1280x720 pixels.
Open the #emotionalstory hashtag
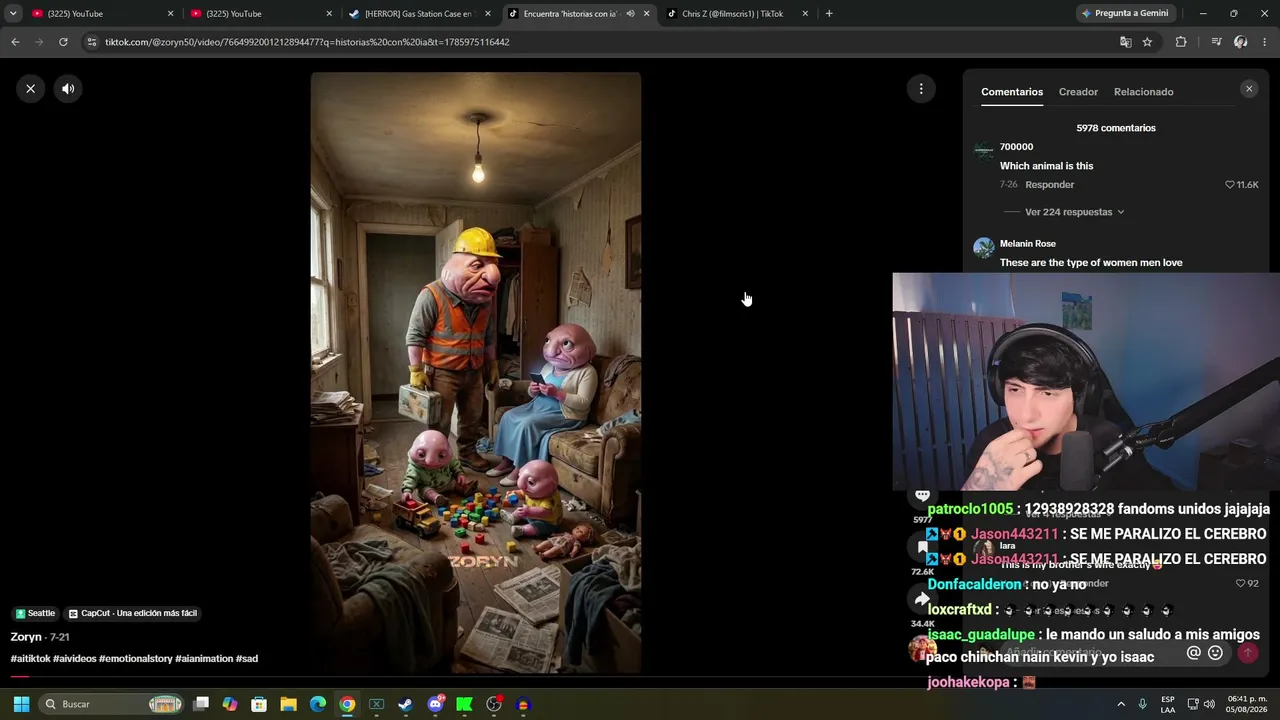tap(136, 659)
